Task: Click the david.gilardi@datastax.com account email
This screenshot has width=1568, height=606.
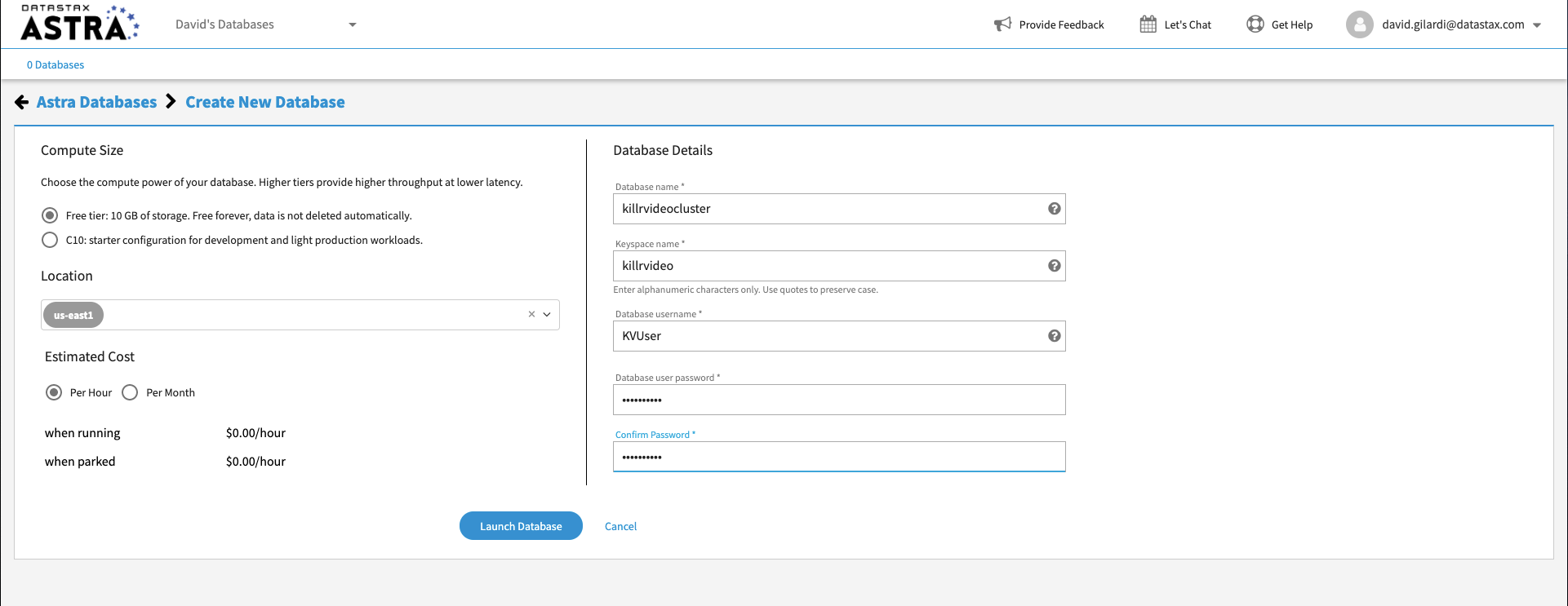Action: 1453,24
